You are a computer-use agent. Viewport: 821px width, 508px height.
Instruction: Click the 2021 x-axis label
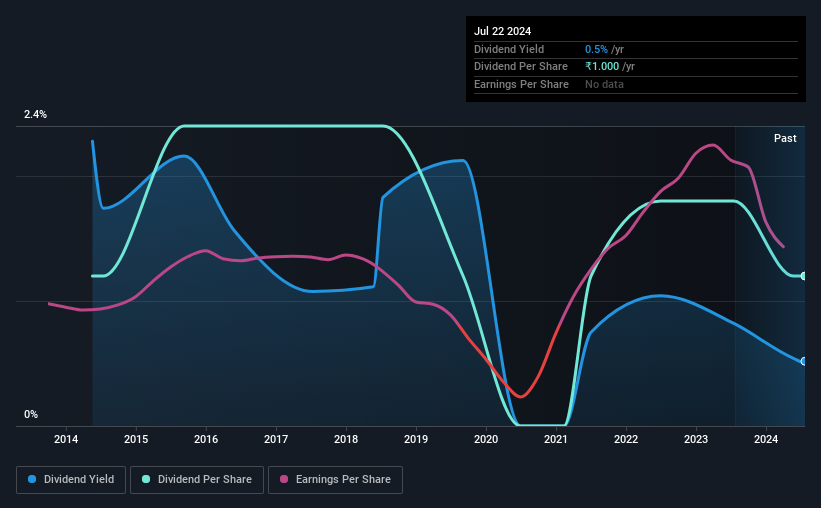[x=556, y=439]
